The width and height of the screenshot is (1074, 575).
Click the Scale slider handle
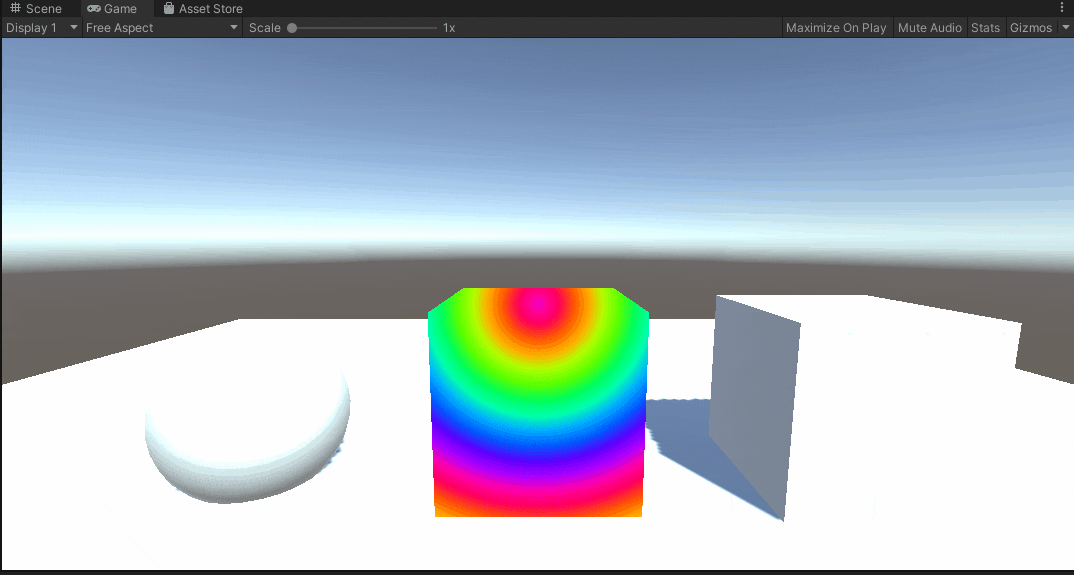pyautogui.click(x=292, y=28)
